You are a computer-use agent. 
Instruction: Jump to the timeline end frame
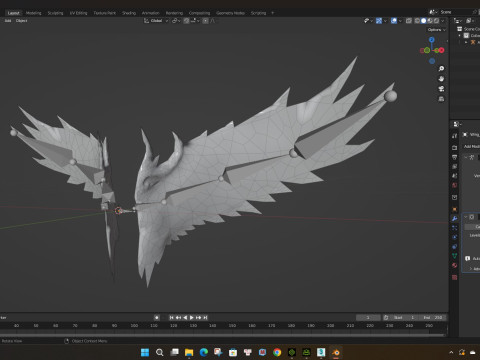point(205,317)
